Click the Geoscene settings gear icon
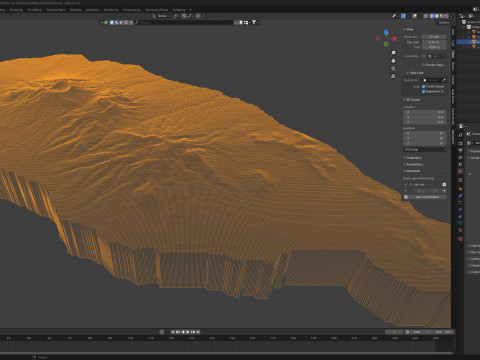 [444, 184]
